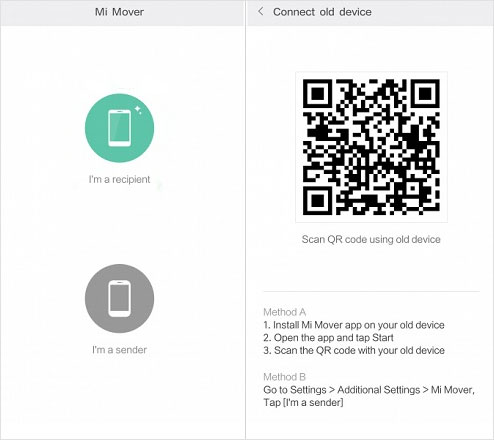This screenshot has height=440, width=494.
Task: Tap the gray sender phone icon
Action: tap(119, 298)
